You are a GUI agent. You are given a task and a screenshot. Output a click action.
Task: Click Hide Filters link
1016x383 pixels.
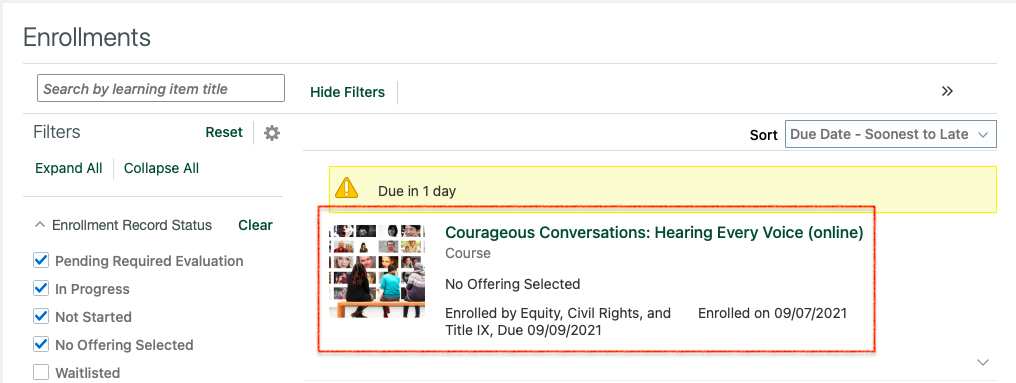point(347,92)
